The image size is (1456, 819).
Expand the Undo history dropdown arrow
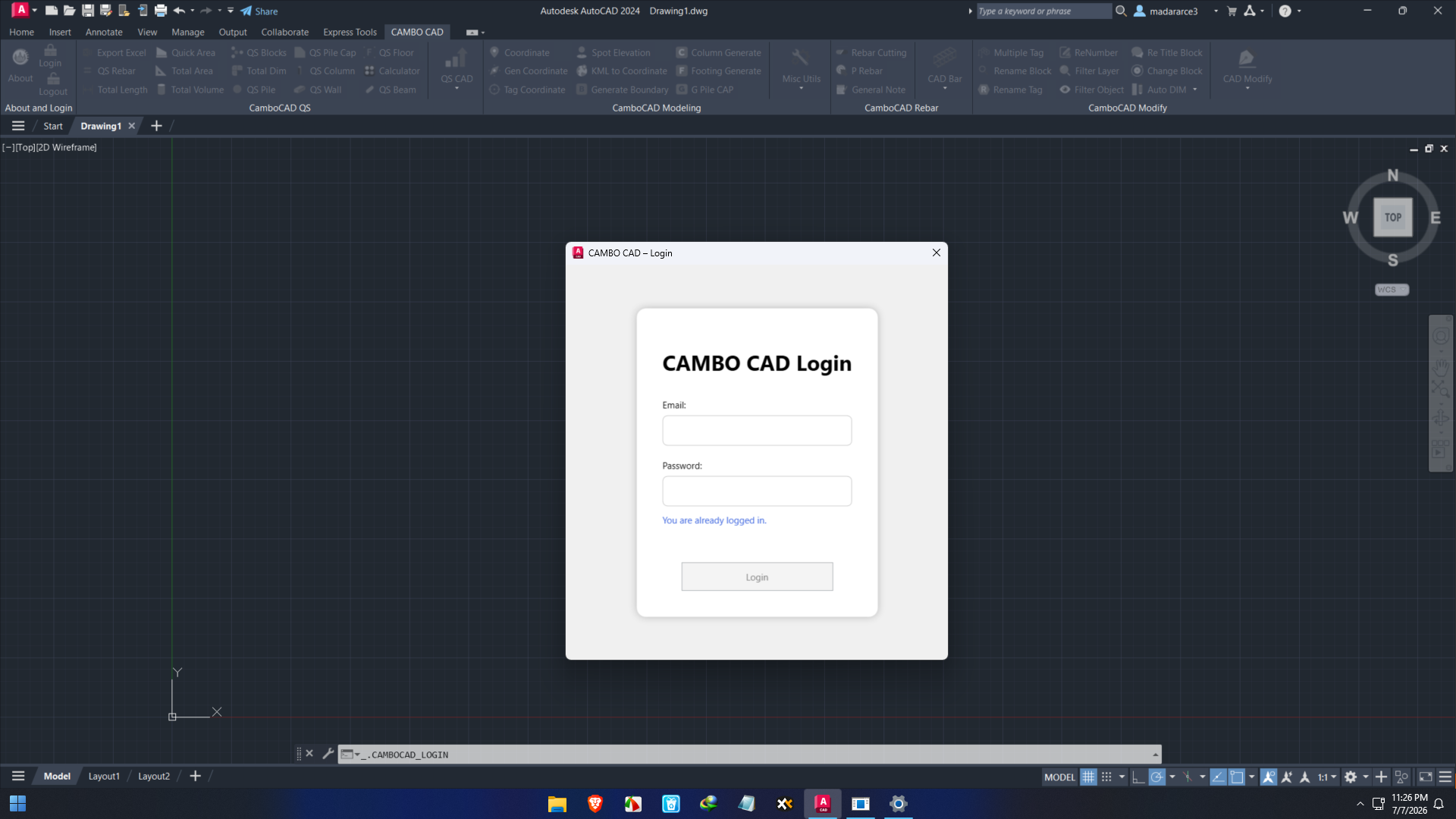(x=192, y=11)
